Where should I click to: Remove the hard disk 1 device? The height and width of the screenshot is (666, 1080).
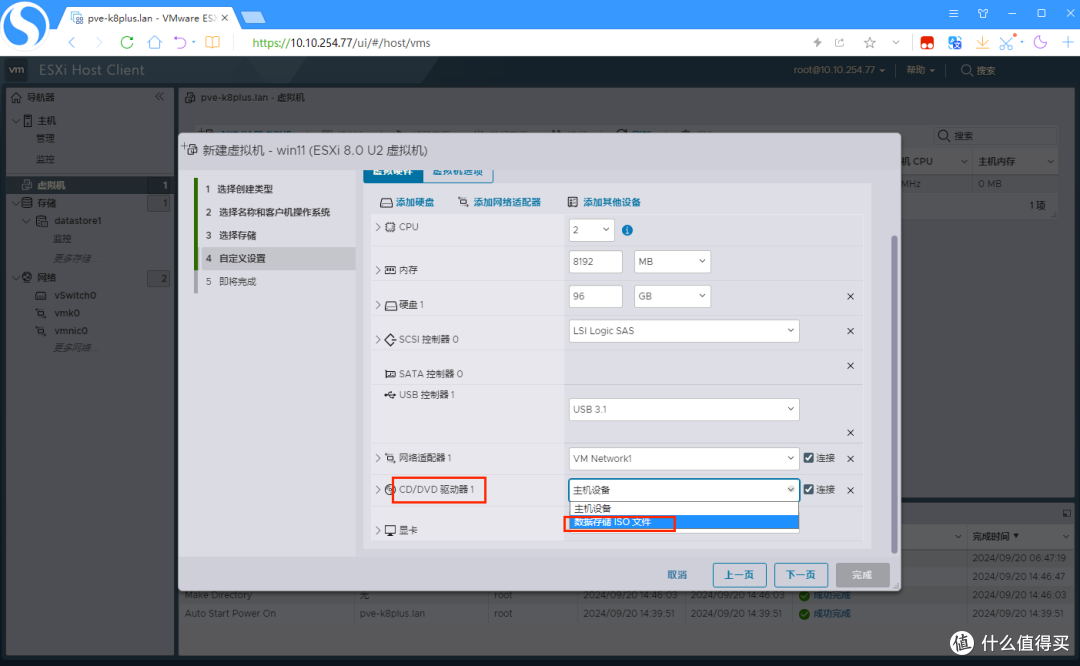point(850,296)
